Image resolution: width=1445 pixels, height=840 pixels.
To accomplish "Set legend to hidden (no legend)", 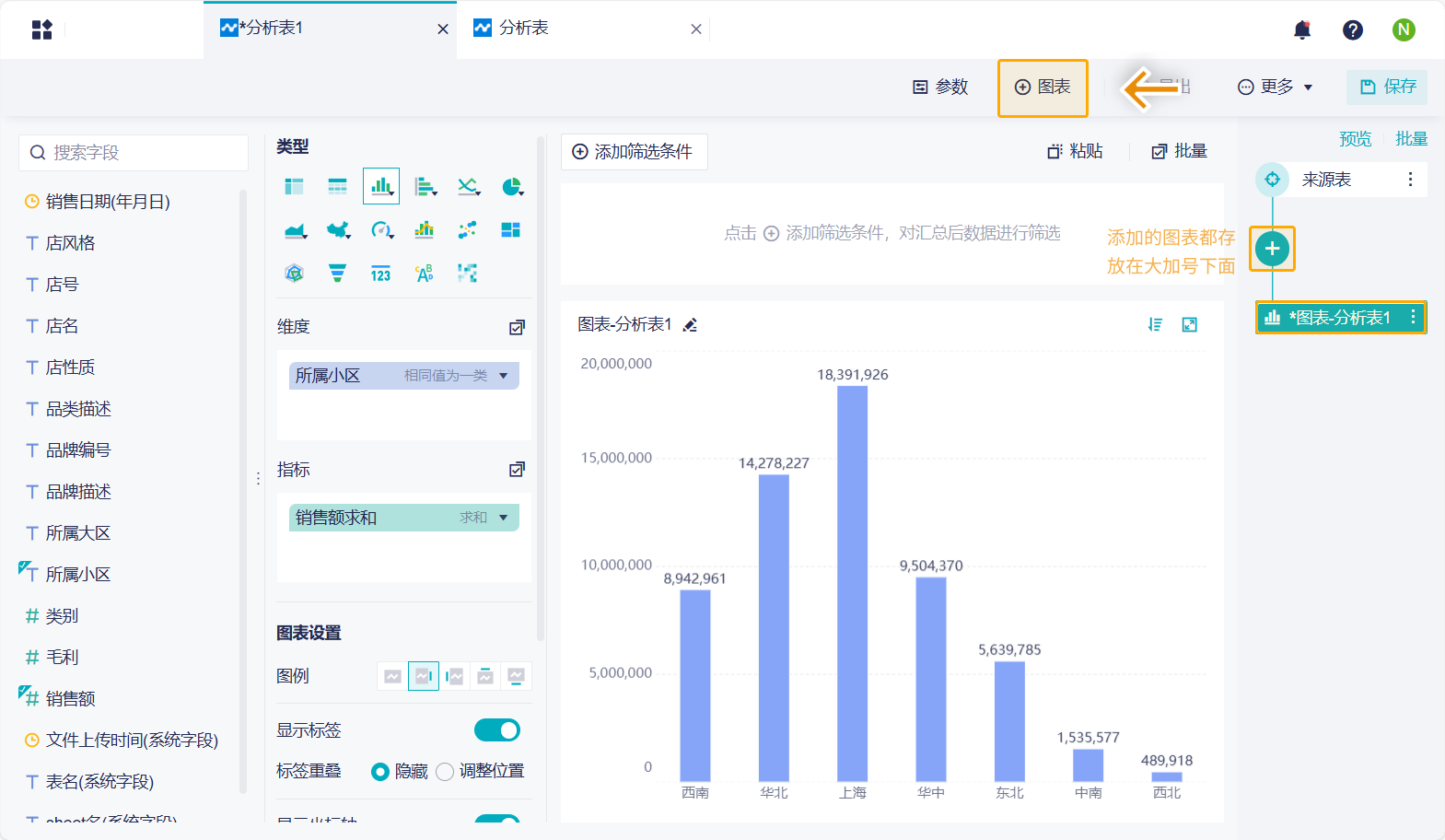I will tap(392, 676).
